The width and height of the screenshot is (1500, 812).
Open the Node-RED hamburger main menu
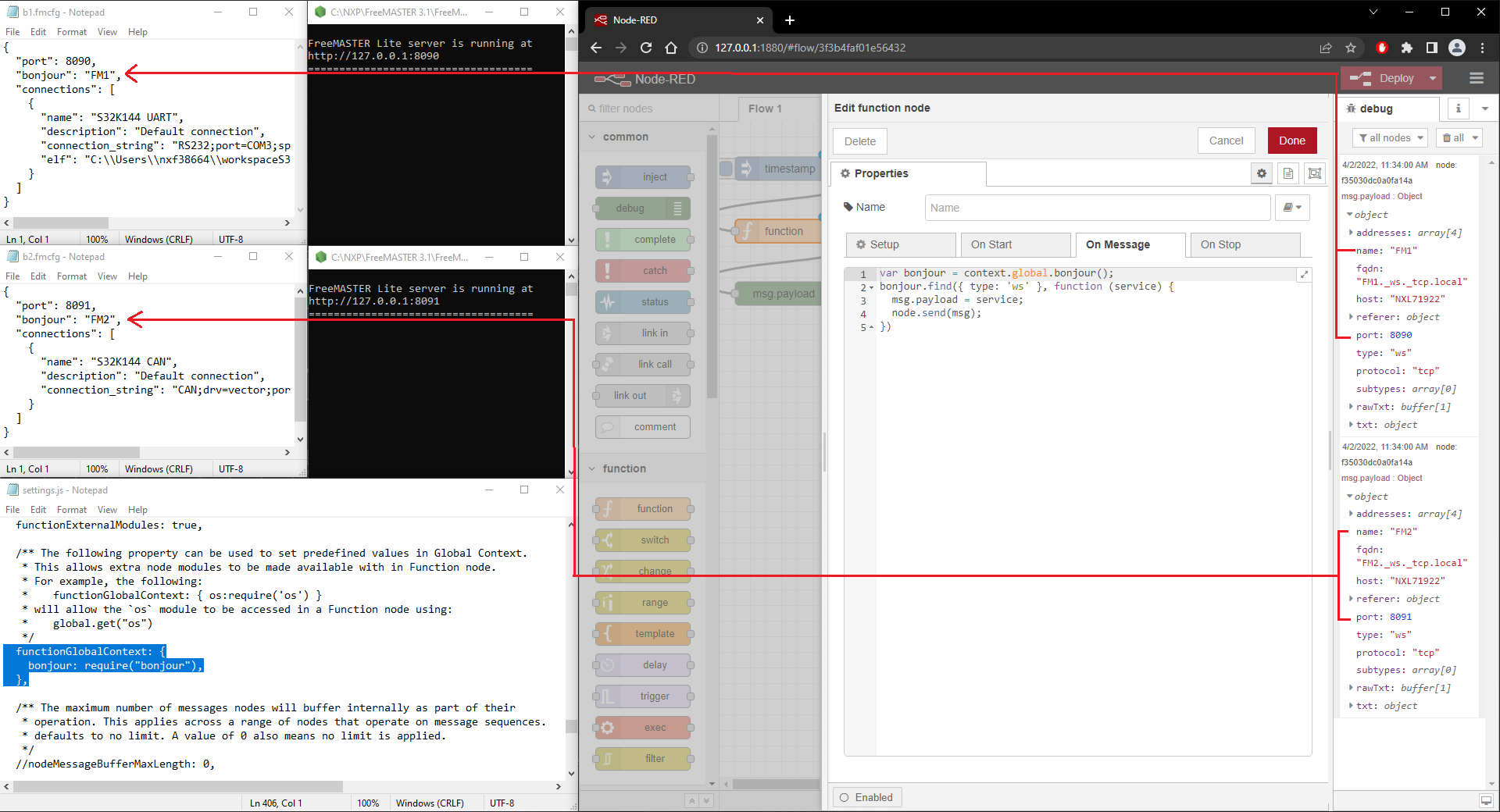[x=1477, y=78]
